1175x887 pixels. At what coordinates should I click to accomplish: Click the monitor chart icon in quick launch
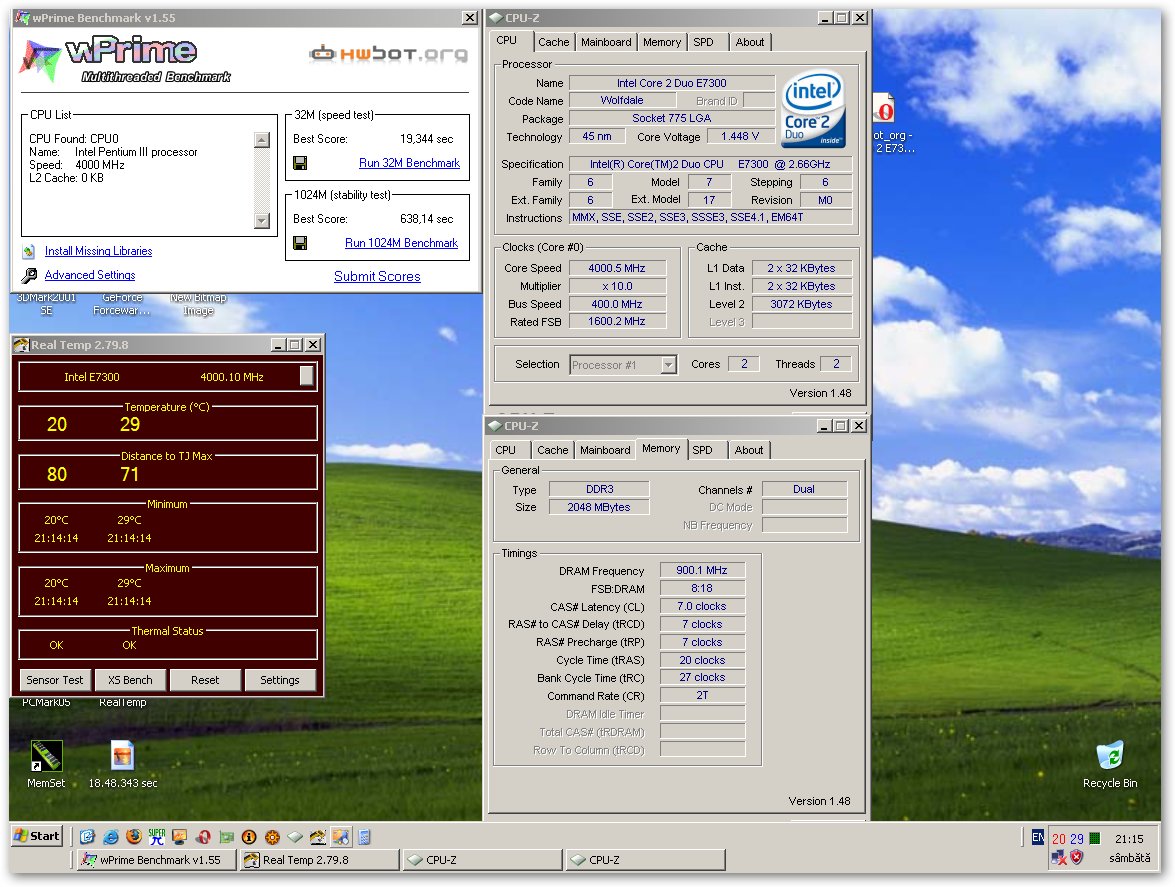179,837
